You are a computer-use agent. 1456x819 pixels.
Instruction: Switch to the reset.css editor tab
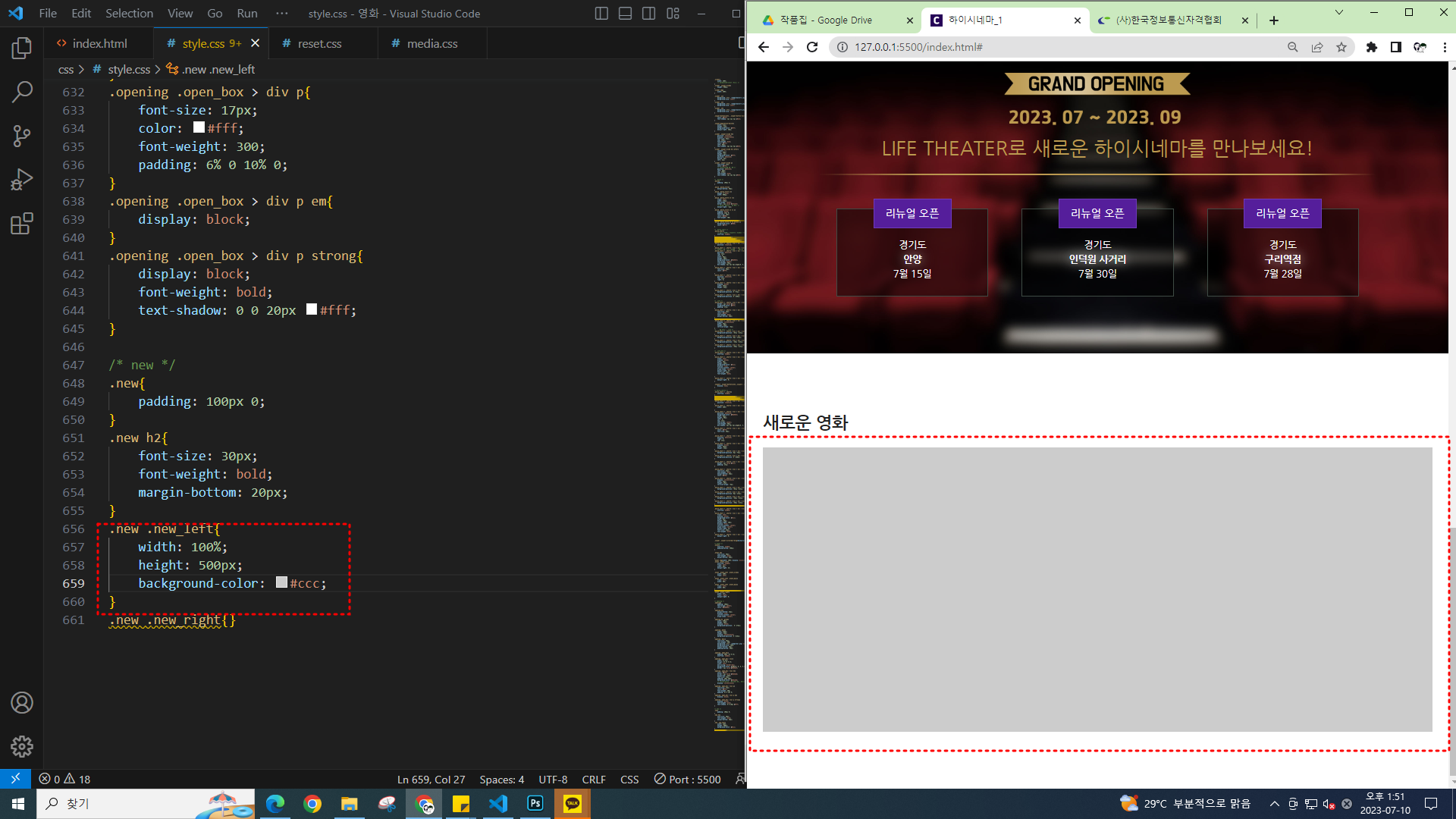click(319, 44)
